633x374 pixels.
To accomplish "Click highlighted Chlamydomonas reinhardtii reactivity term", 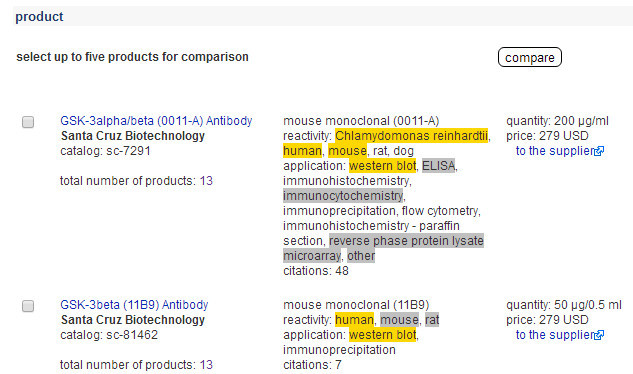I will click(x=411, y=136).
